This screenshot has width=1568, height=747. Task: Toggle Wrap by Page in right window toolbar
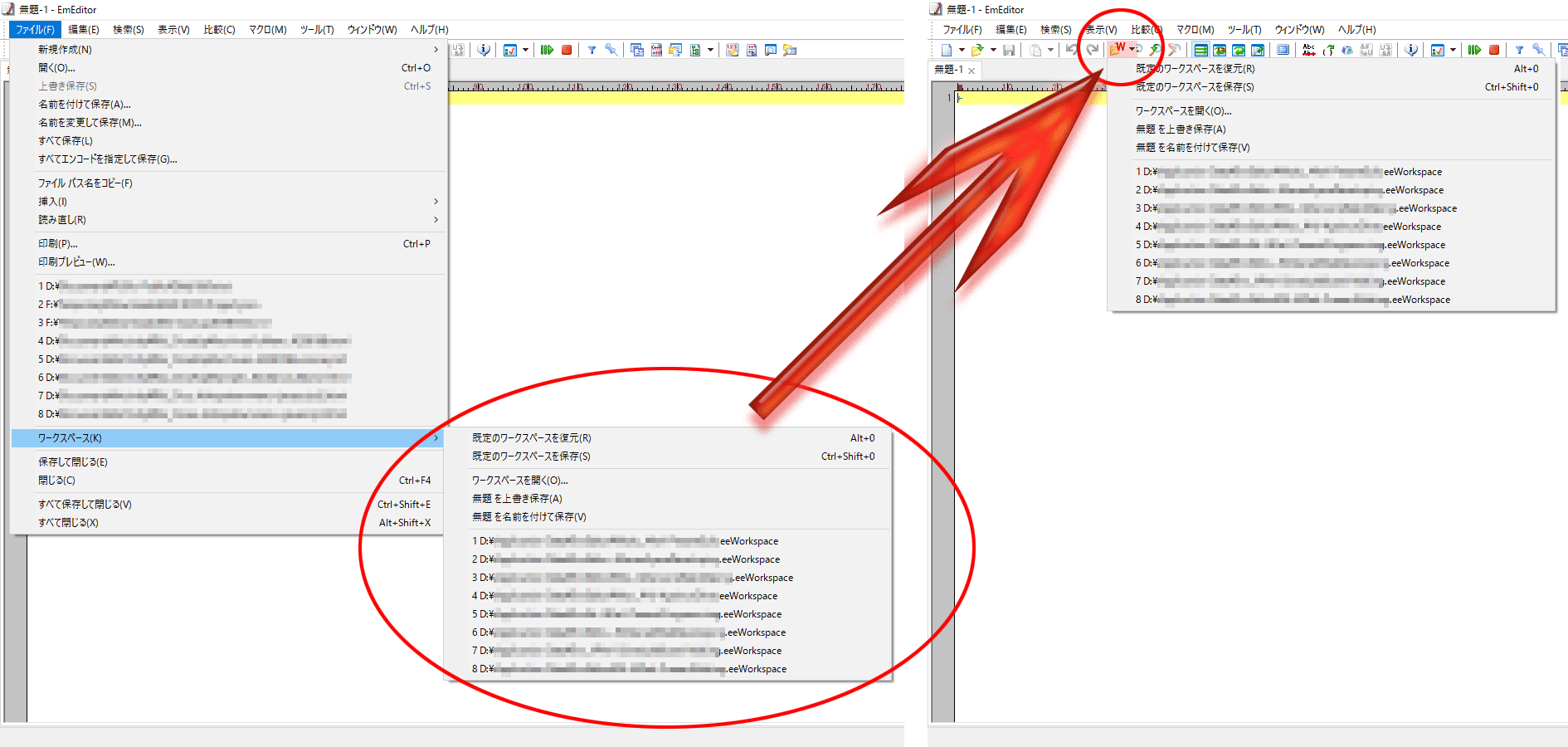point(1257,50)
